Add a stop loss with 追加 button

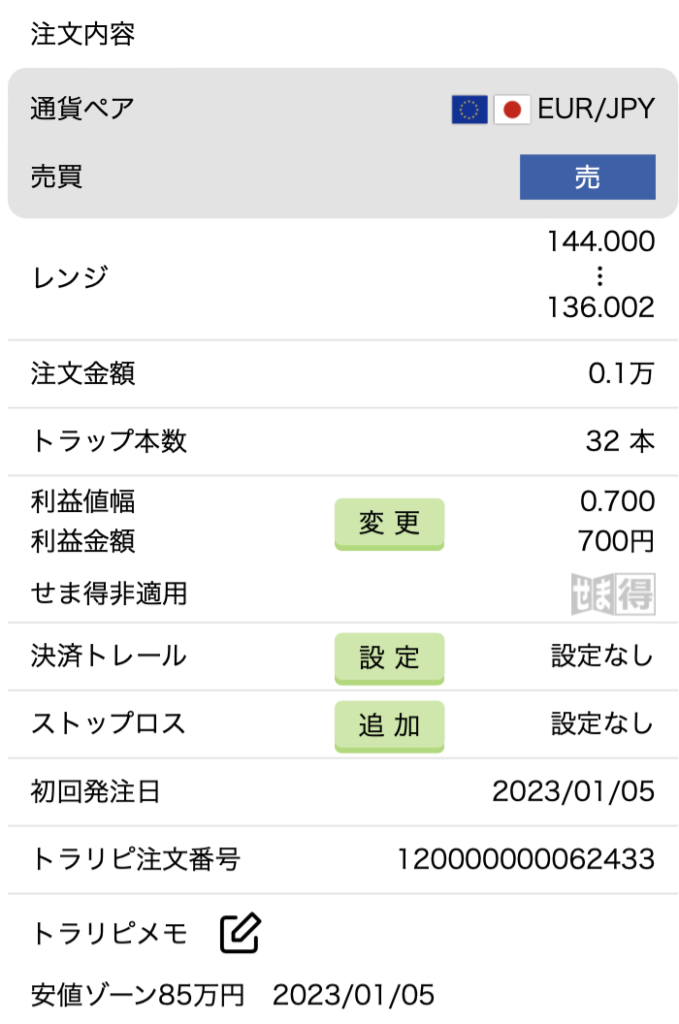(389, 726)
